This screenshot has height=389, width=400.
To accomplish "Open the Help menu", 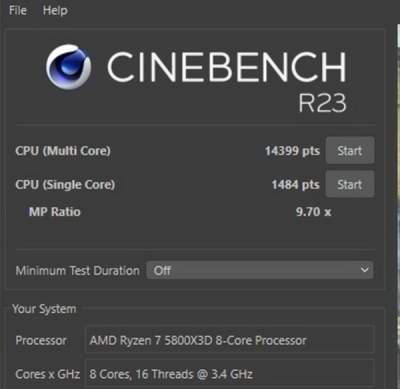I will pos(55,11).
